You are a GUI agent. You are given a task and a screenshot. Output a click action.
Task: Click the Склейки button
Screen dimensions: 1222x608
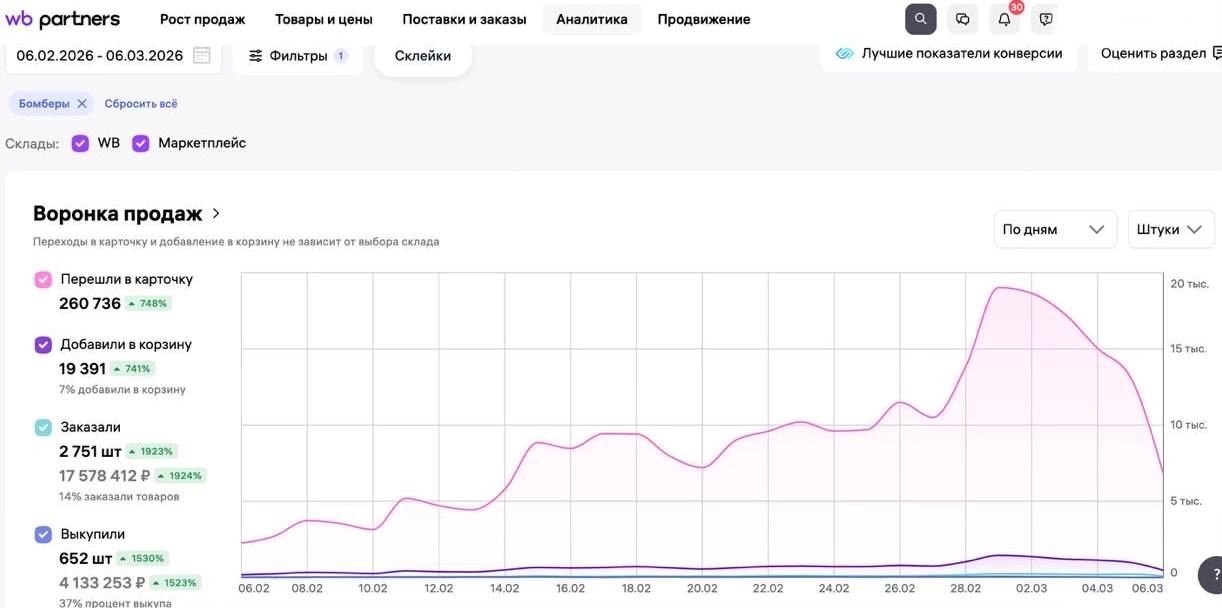pyautogui.click(x=422, y=56)
